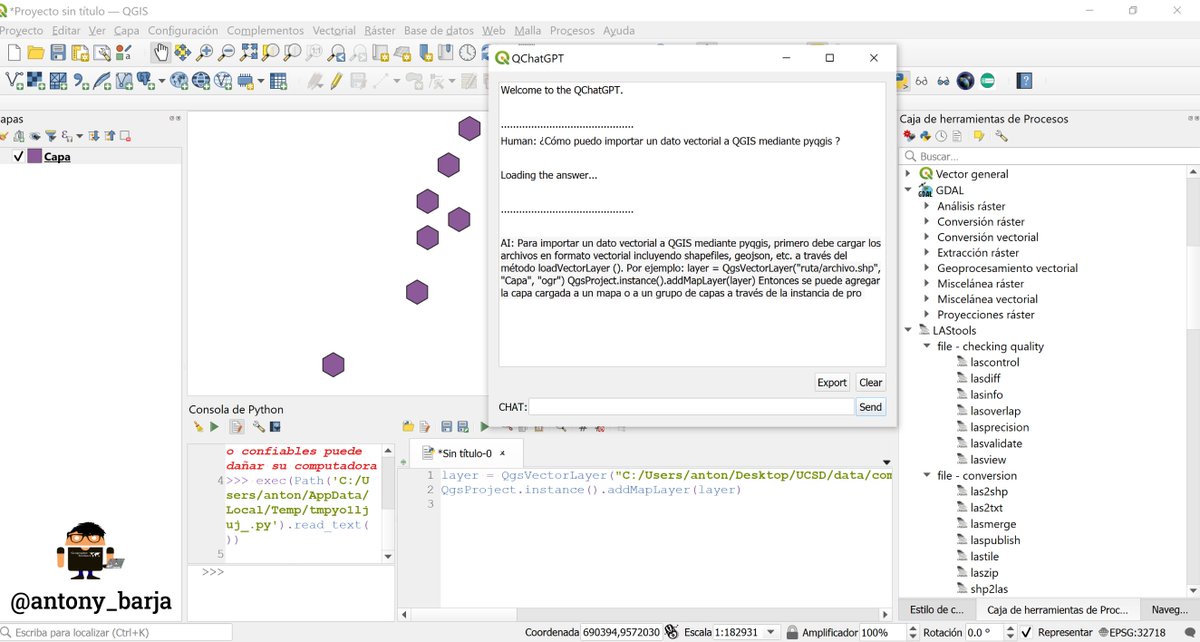Open Processing models gear icon in toolbox
Viewport: 1200px width, 642px height.
909,136
